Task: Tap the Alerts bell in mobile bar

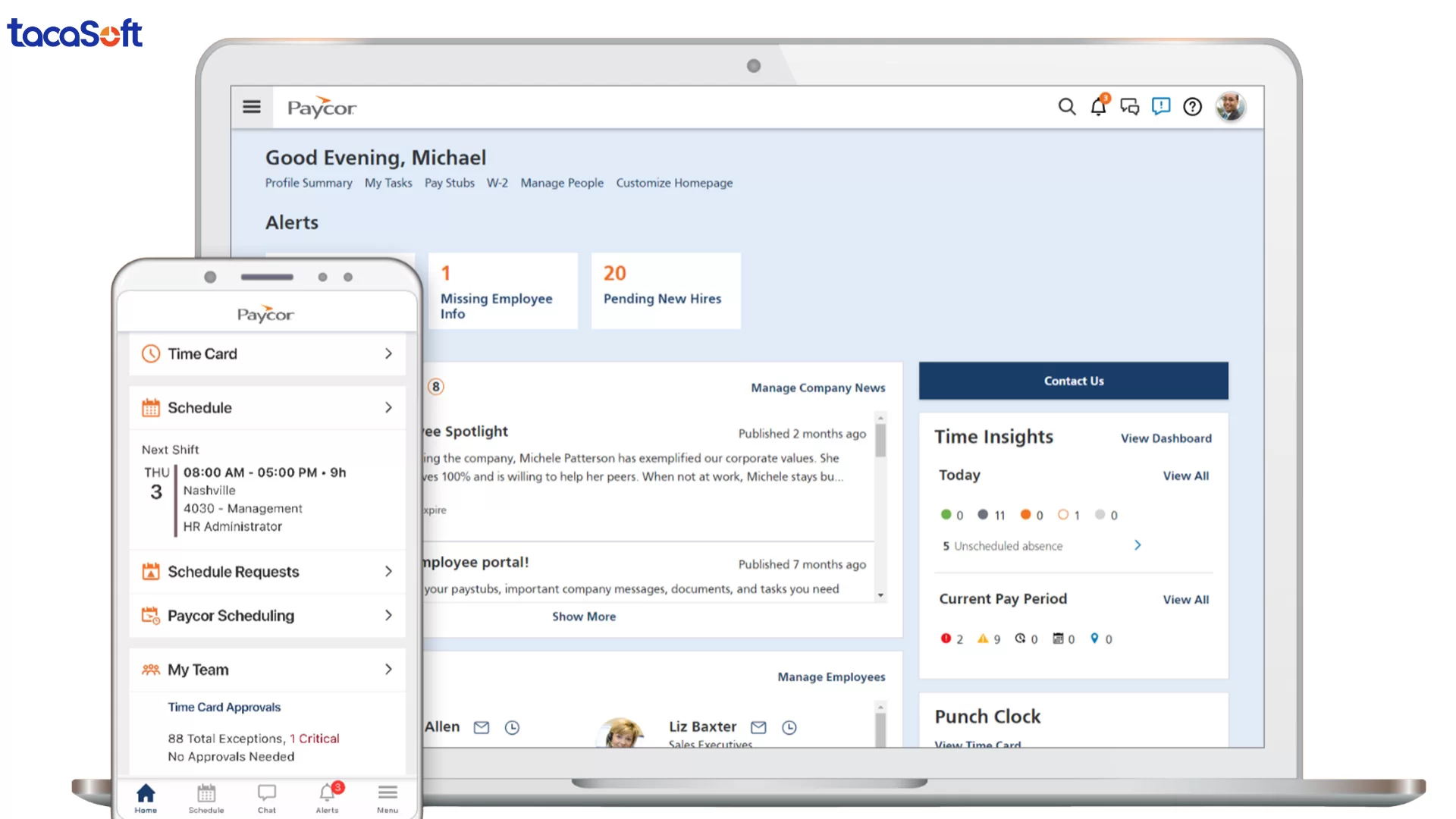Action: (327, 797)
